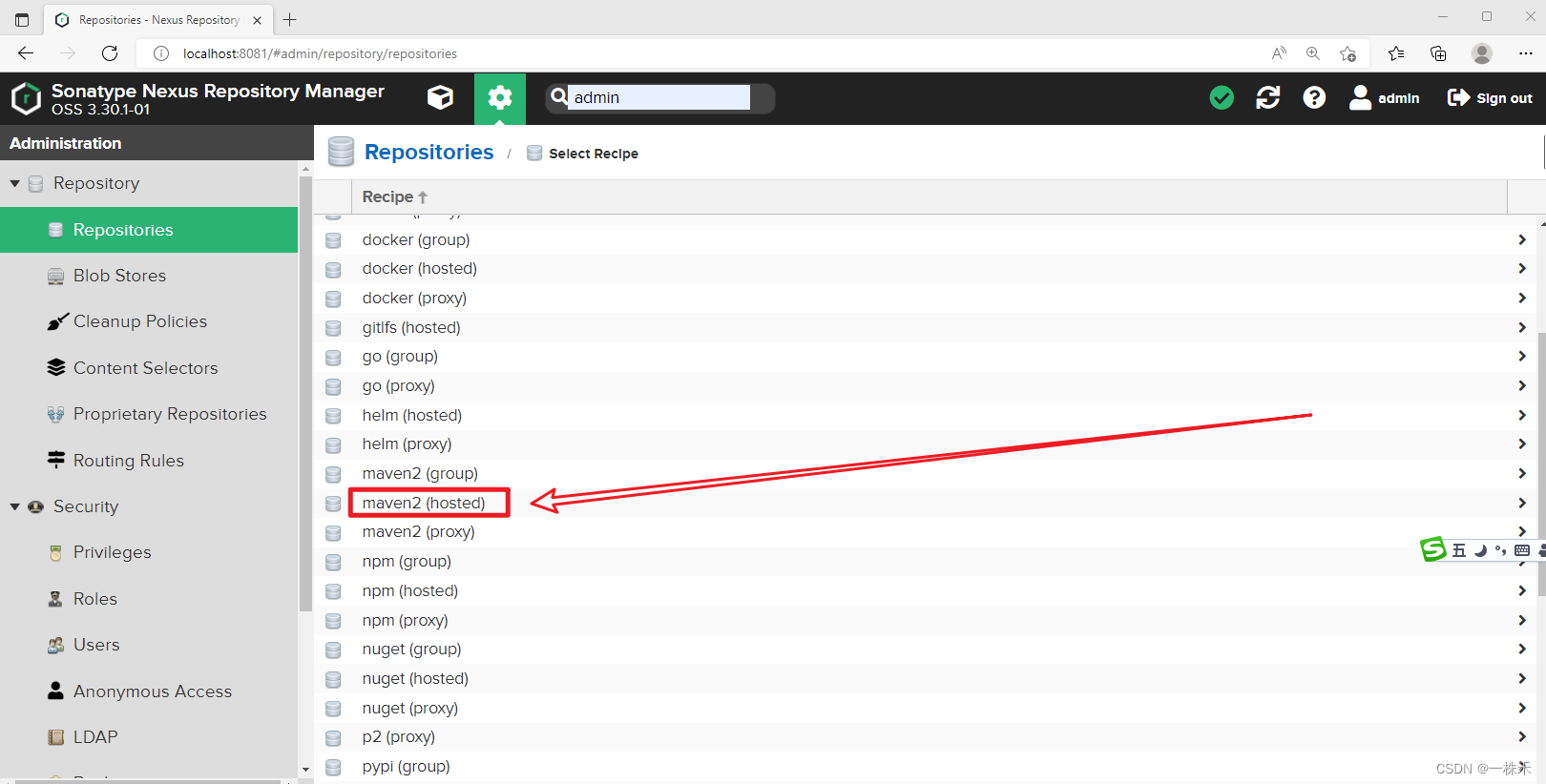Image resolution: width=1546 pixels, height=784 pixels.
Task: Open the browser Favorites star icon
Action: point(1396,53)
